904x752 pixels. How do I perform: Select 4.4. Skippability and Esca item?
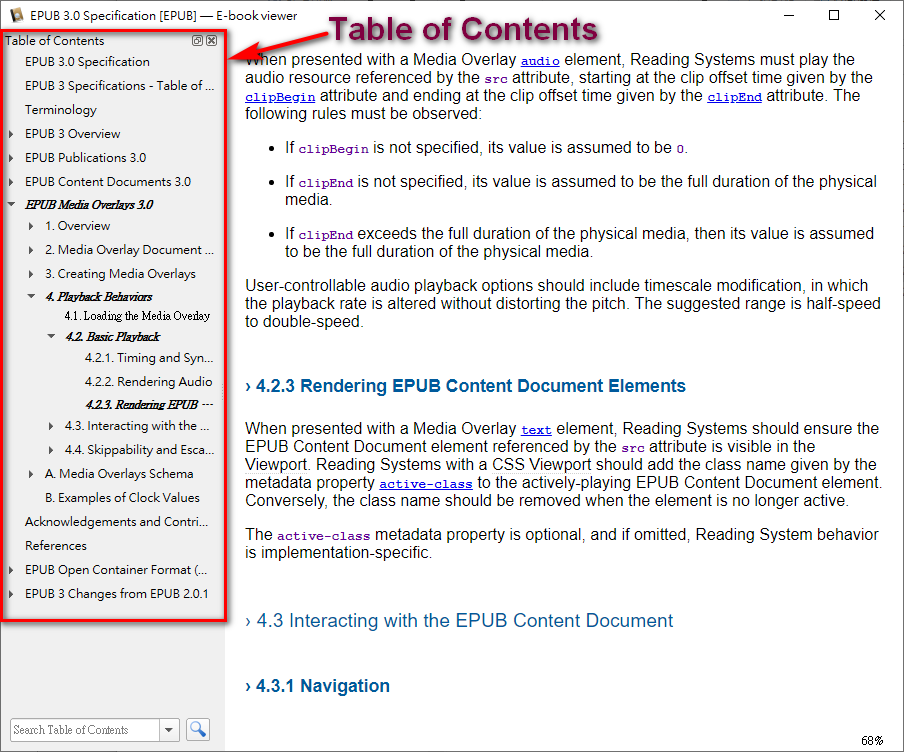pos(139,450)
